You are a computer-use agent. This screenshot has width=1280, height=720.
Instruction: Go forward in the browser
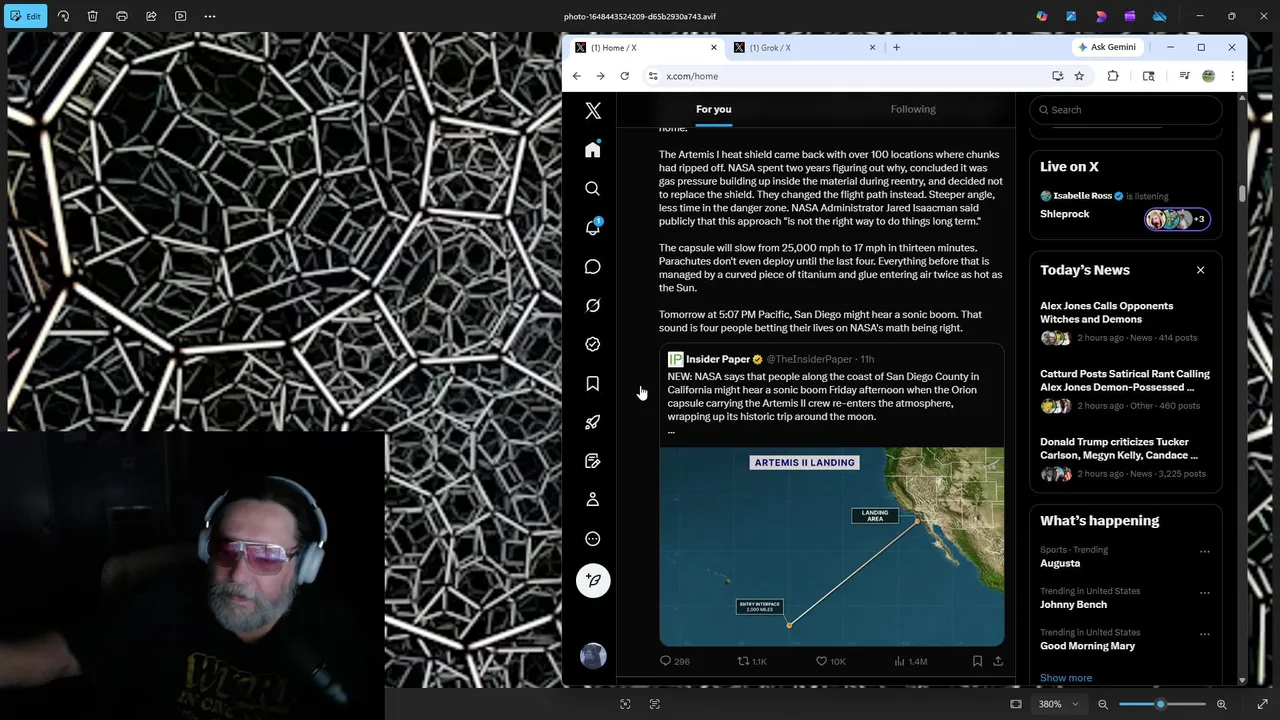point(600,76)
